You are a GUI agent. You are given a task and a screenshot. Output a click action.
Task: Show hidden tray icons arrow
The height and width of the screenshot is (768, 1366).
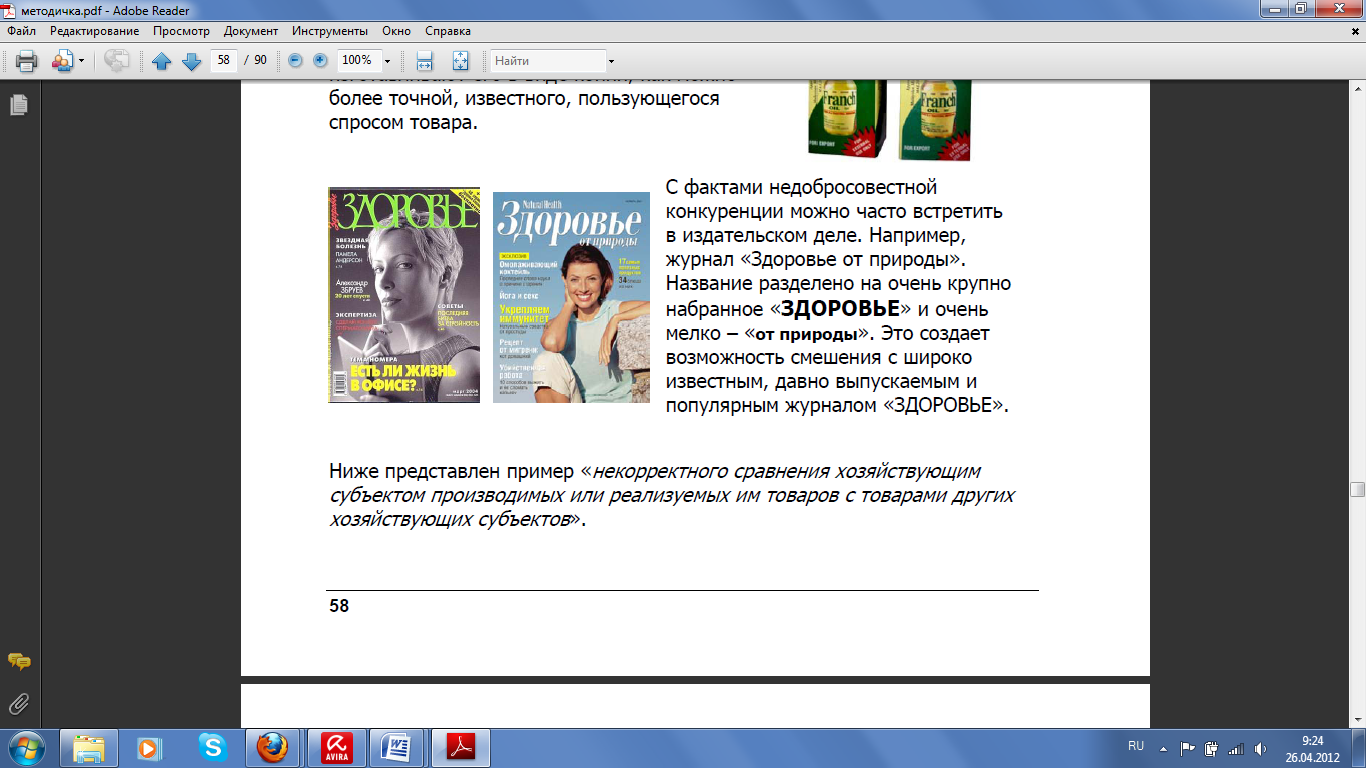click(1163, 748)
